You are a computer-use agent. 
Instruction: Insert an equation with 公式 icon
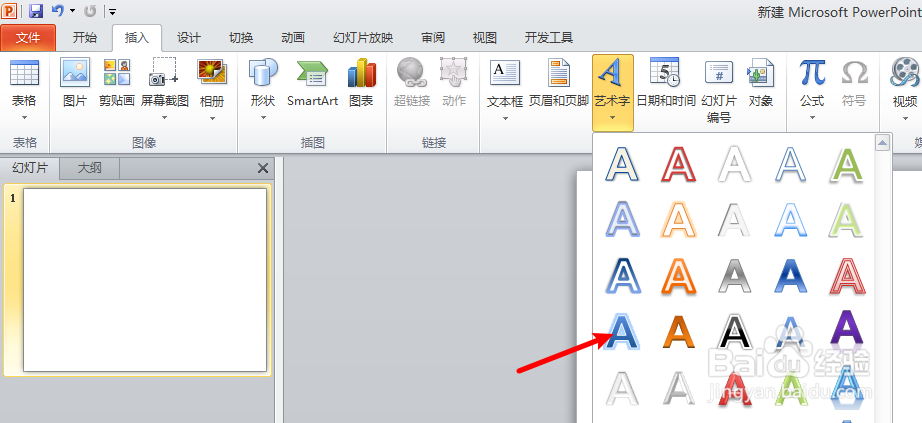(x=811, y=73)
